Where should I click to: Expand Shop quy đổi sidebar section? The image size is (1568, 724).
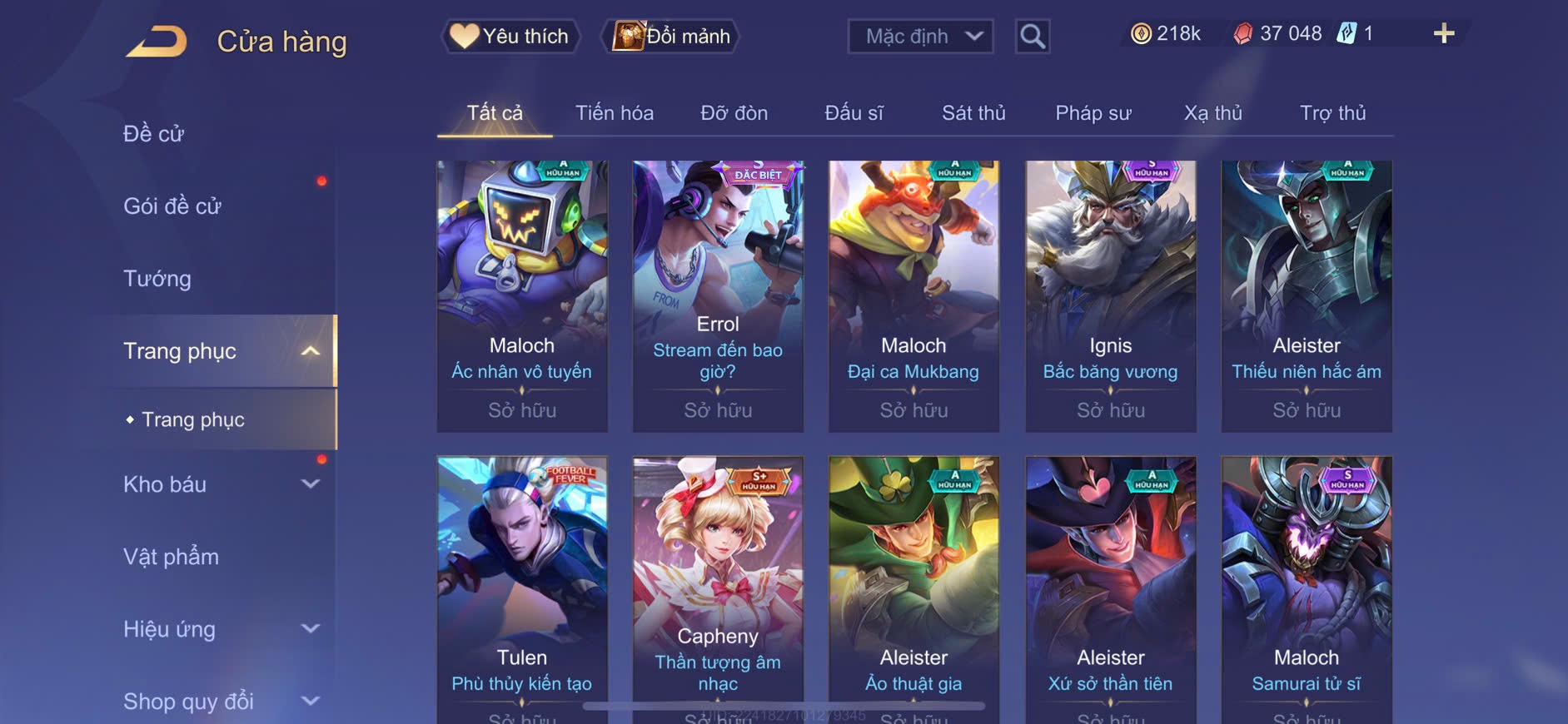point(310,701)
